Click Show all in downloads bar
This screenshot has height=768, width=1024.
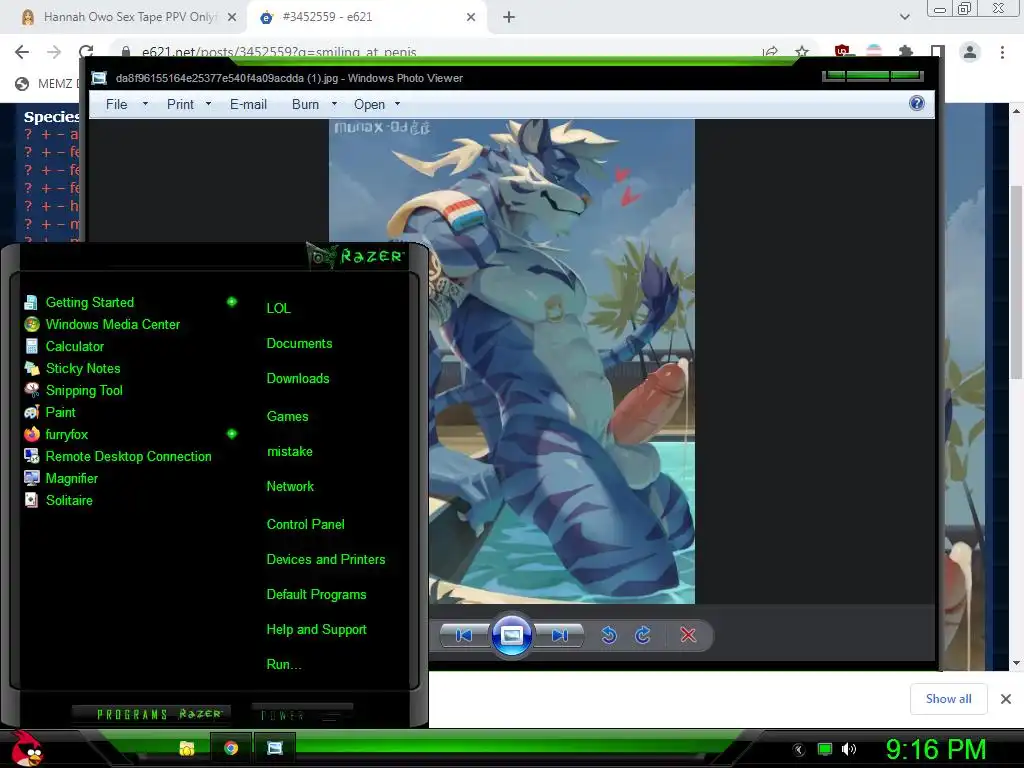click(949, 699)
